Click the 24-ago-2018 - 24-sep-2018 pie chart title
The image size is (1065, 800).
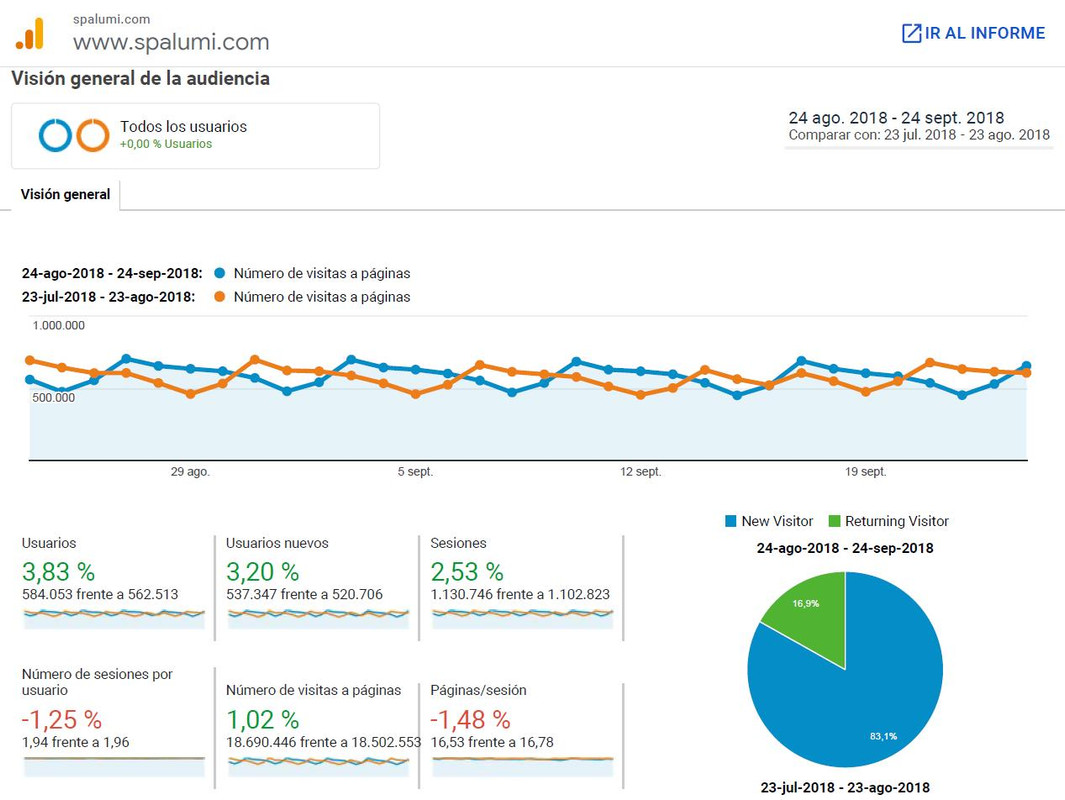[x=845, y=548]
